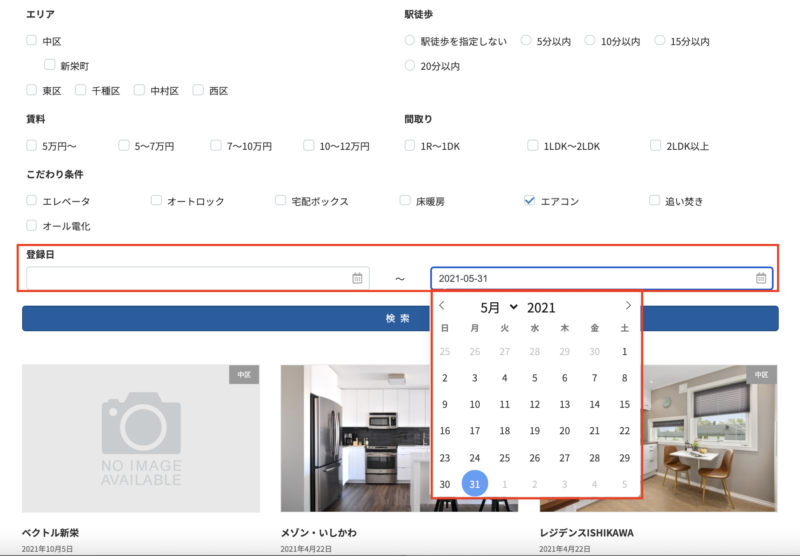Go to previous month in date picker
Screen dimensions: 800x556
pyautogui.click(x=442, y=306)
